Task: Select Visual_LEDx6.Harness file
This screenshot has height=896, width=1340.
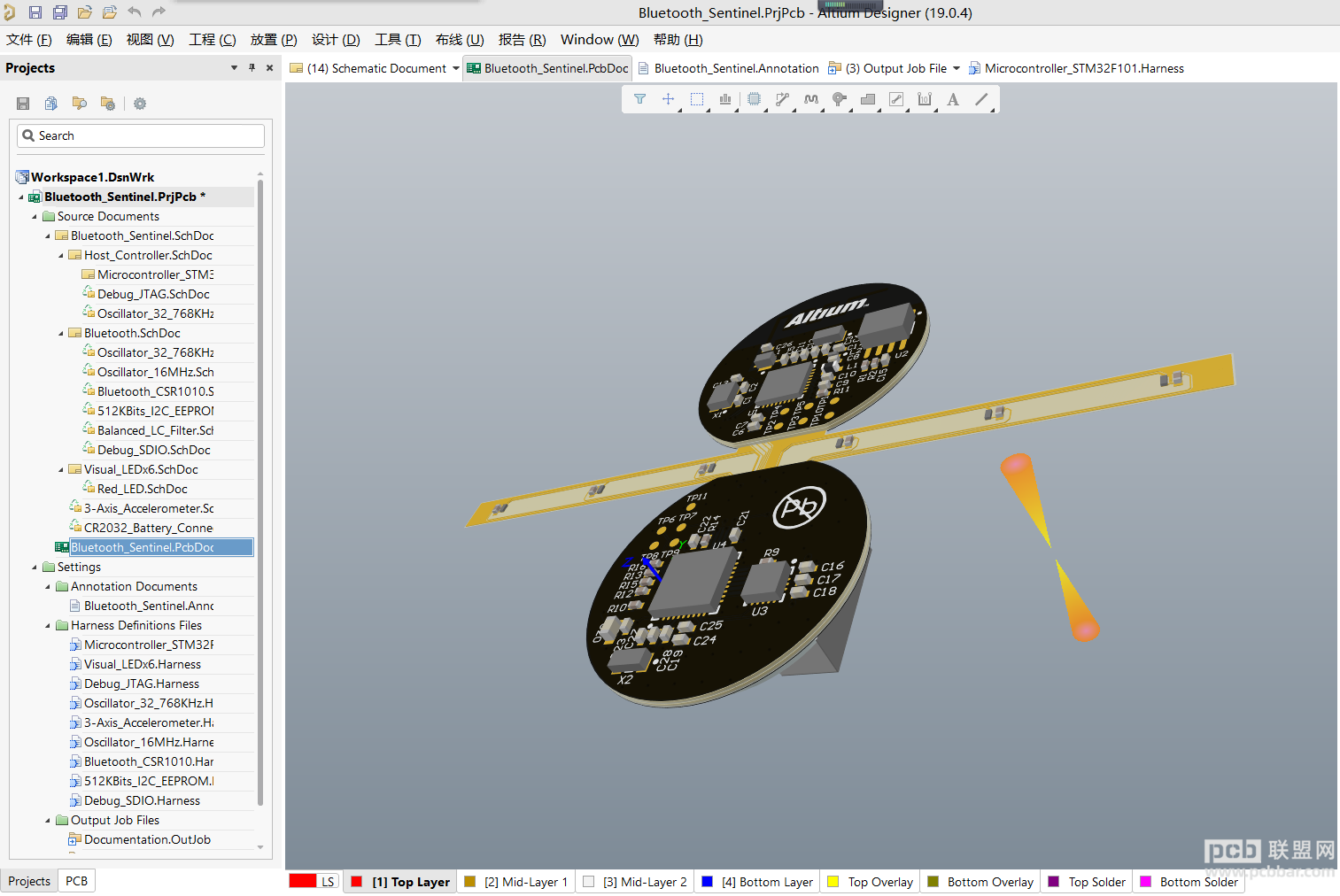Action: pyautogui.click(x=142, y=664)
